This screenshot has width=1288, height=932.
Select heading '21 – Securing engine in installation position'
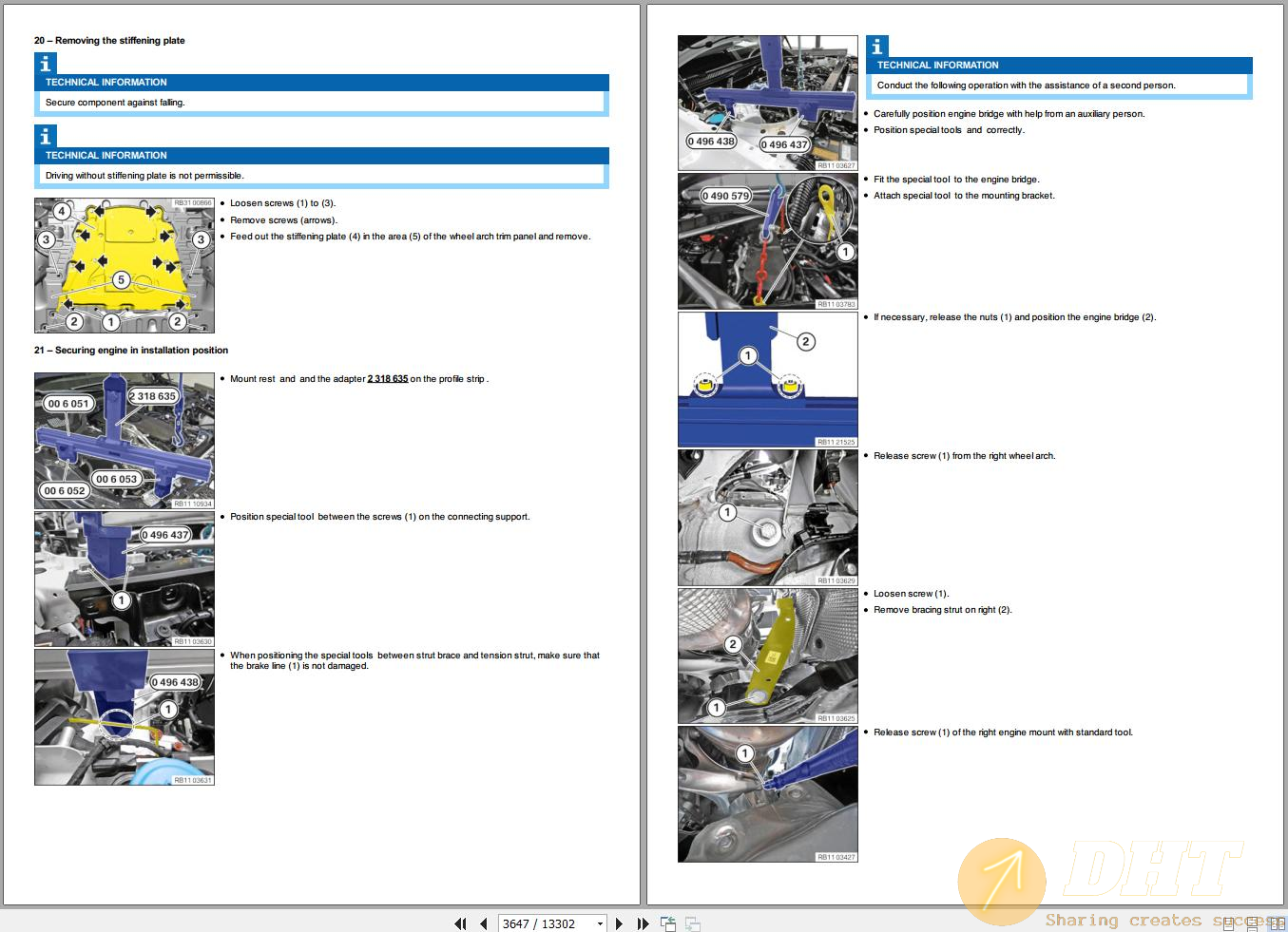(x=131, y=351)
